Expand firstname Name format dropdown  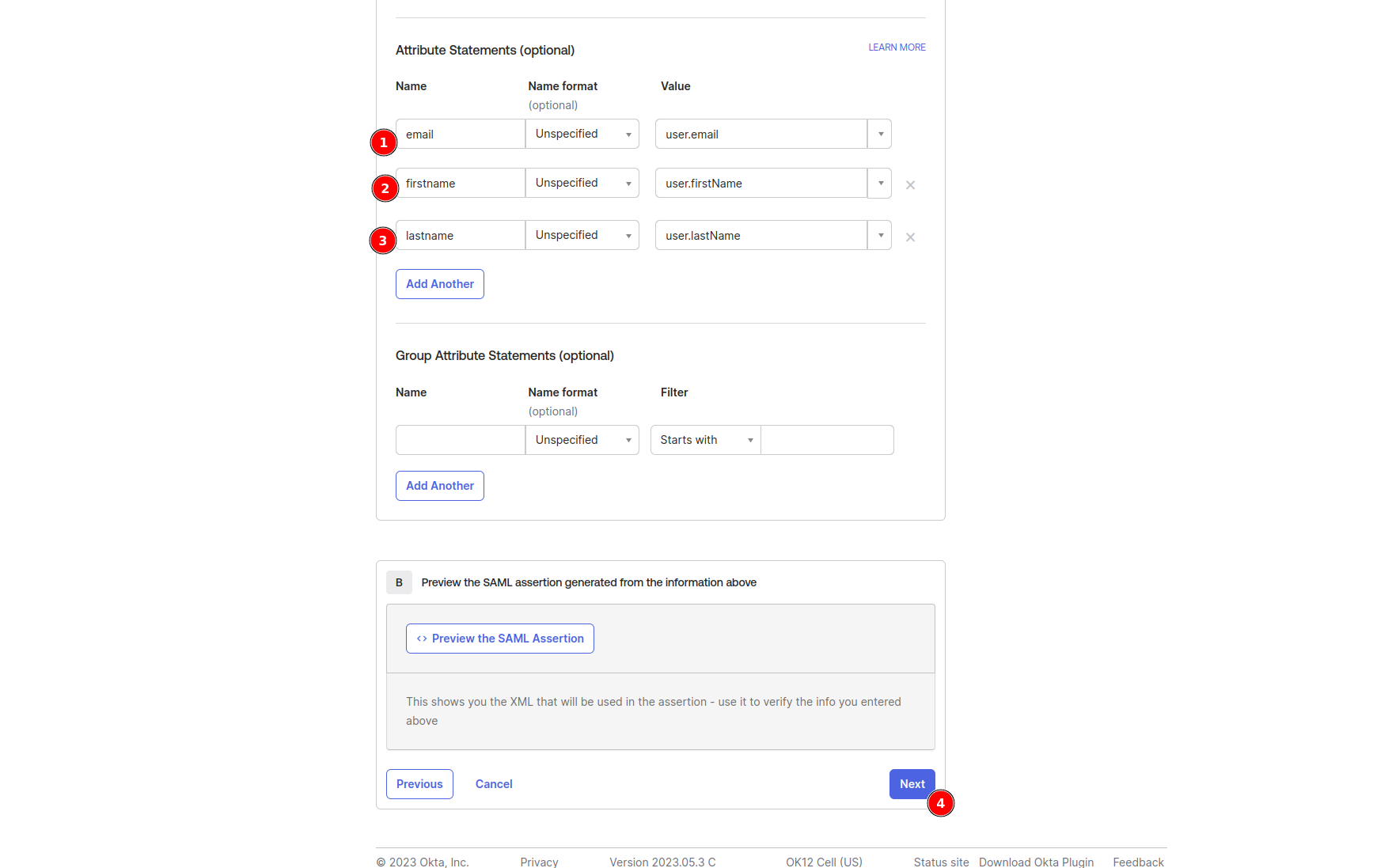point(582,184)
